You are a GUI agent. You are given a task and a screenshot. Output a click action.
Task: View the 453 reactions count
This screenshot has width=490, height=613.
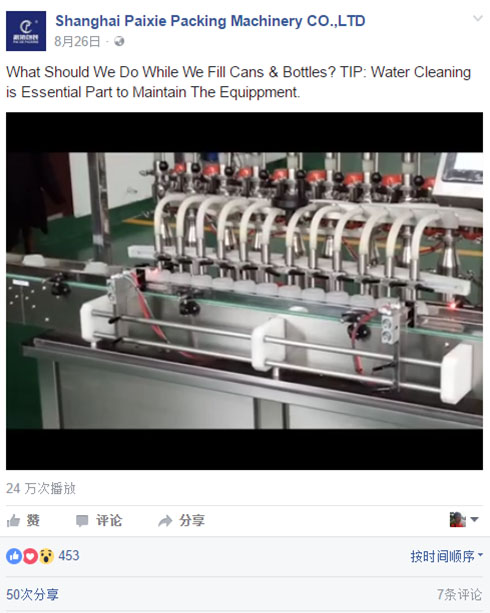(69, 556)
